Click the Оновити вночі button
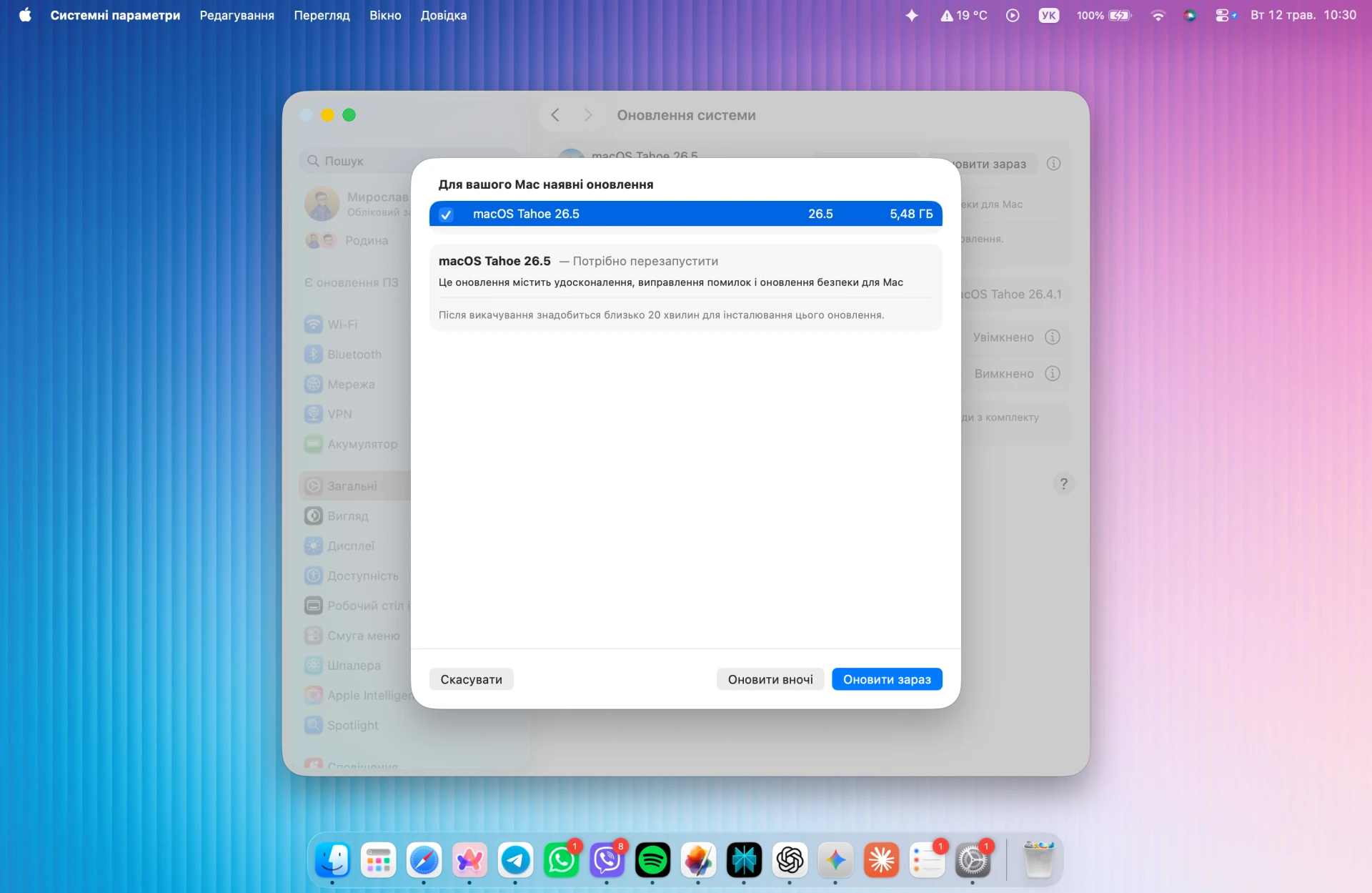Screen dimensions: 1372x893 [770, 679]
